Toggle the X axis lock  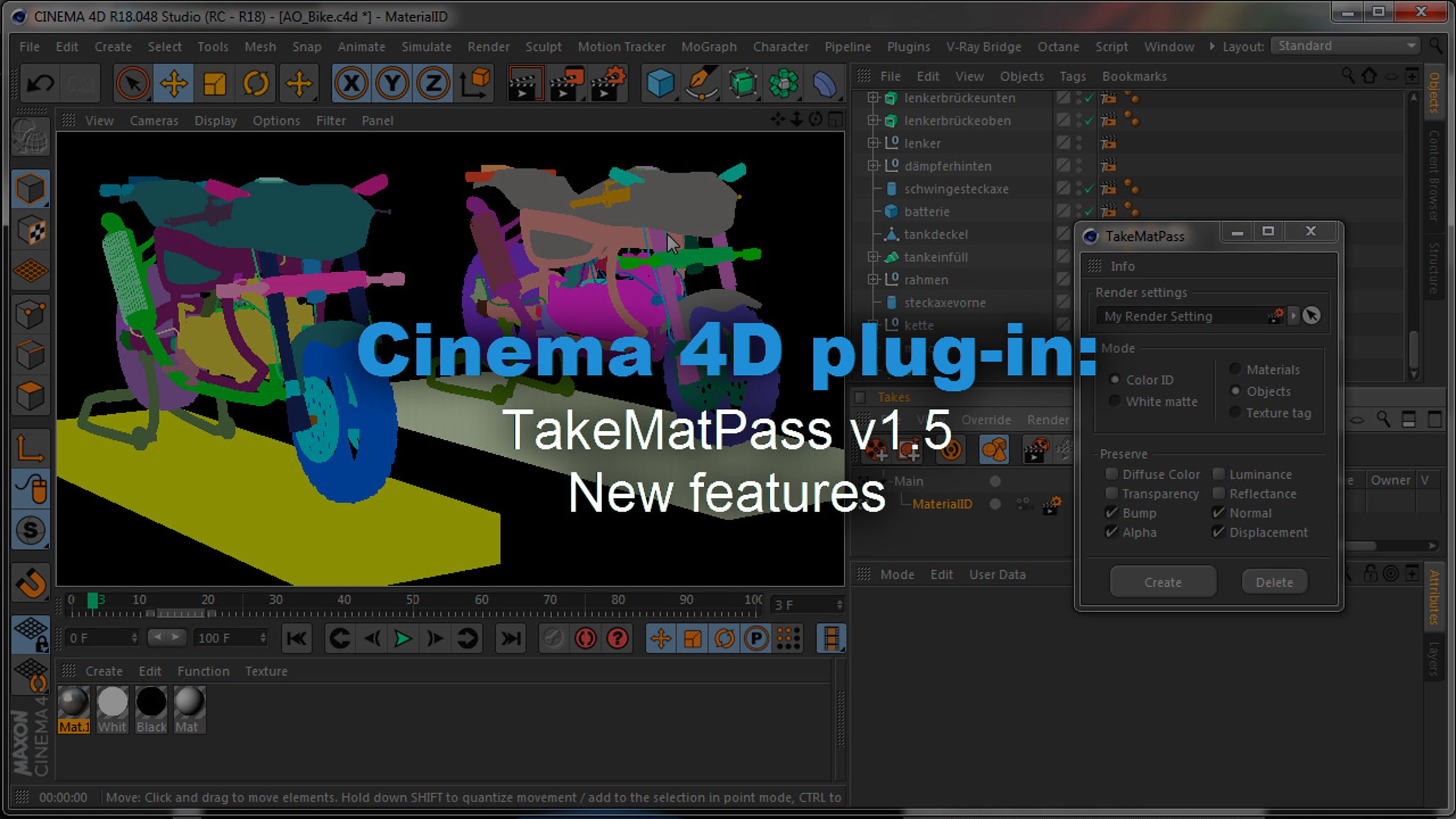[351, 83]
